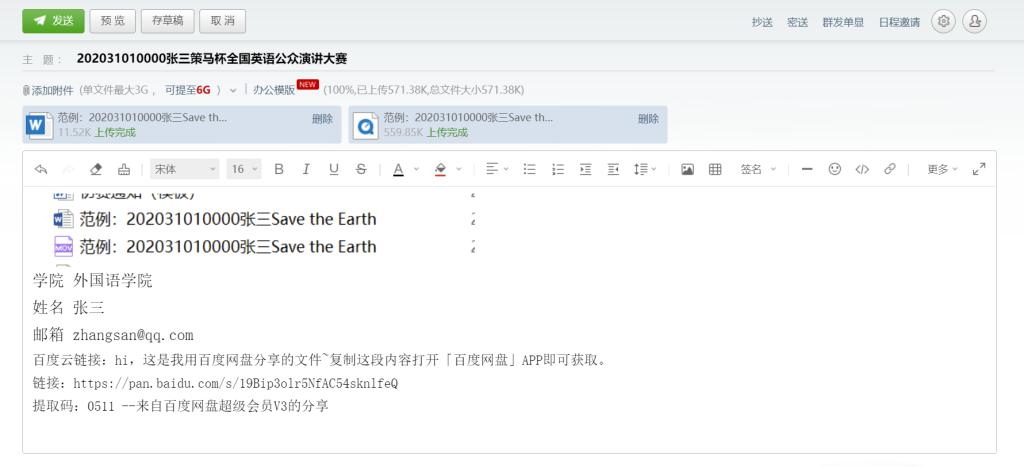Toggle bold formatting
Viewport: 1024px width, 467px height.
pyautogui.click(x=279, y=169)
